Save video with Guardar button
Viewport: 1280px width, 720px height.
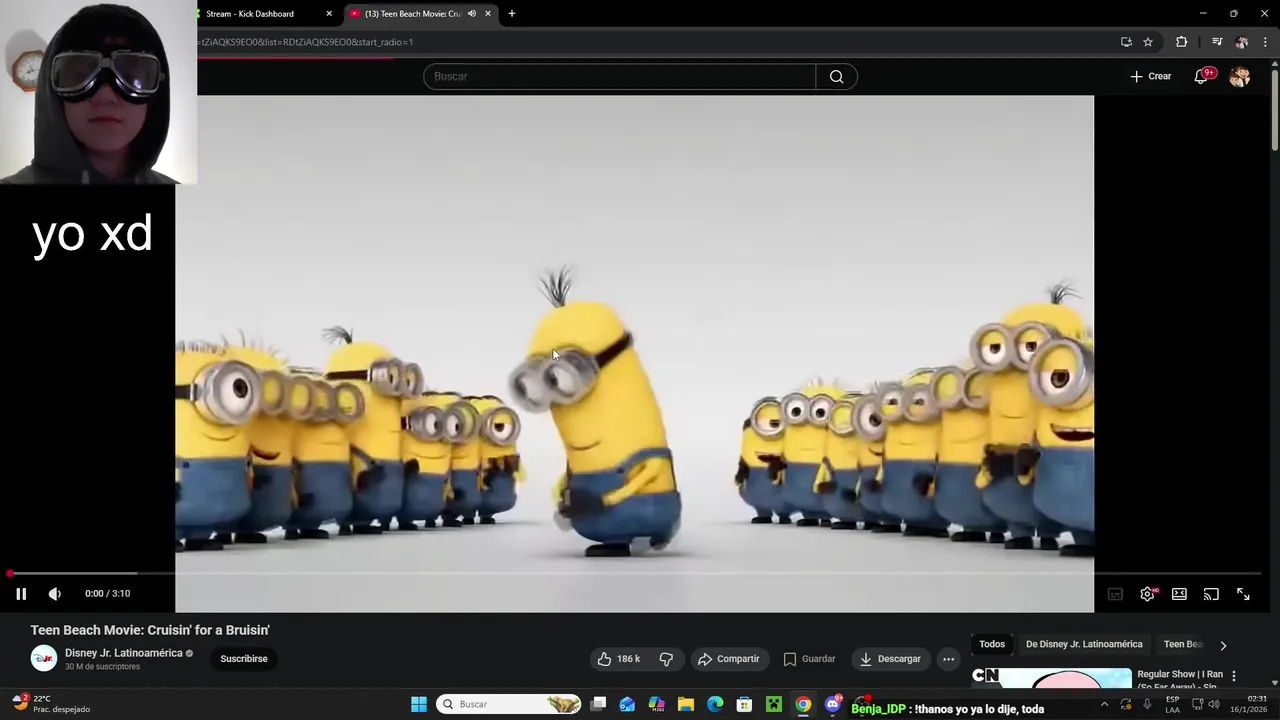pyautogui.click(x=809, y=659)
